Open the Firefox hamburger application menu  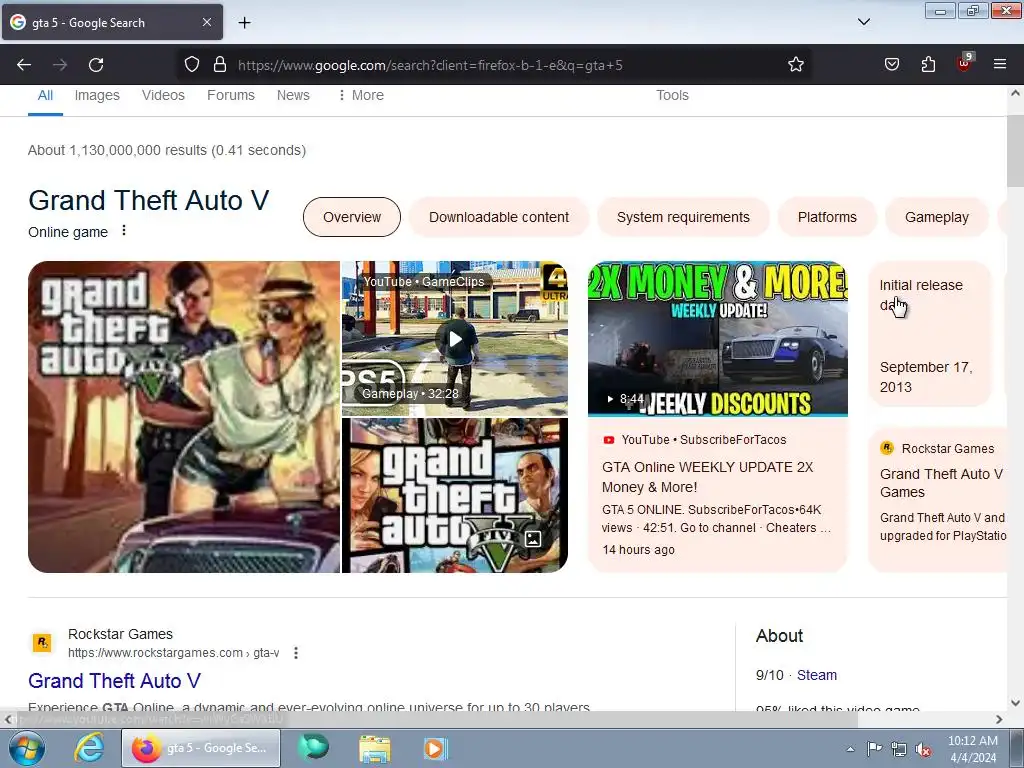click(1000, 64)
